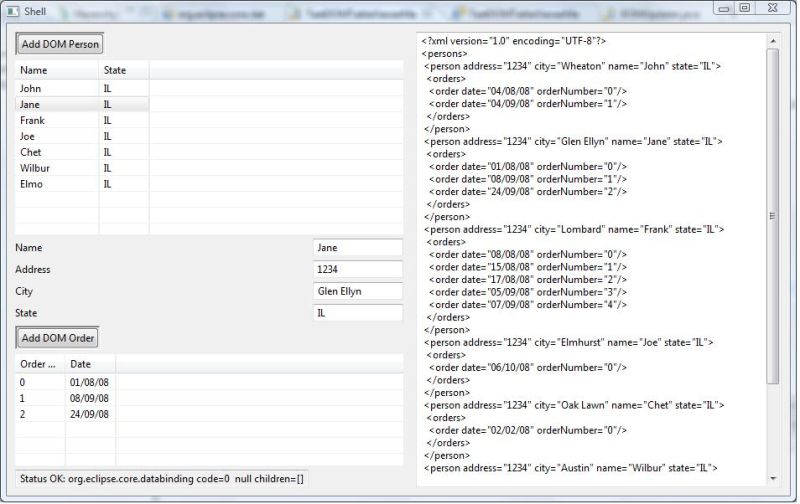Click the Add DOM Order button

(x=57, y=338)
